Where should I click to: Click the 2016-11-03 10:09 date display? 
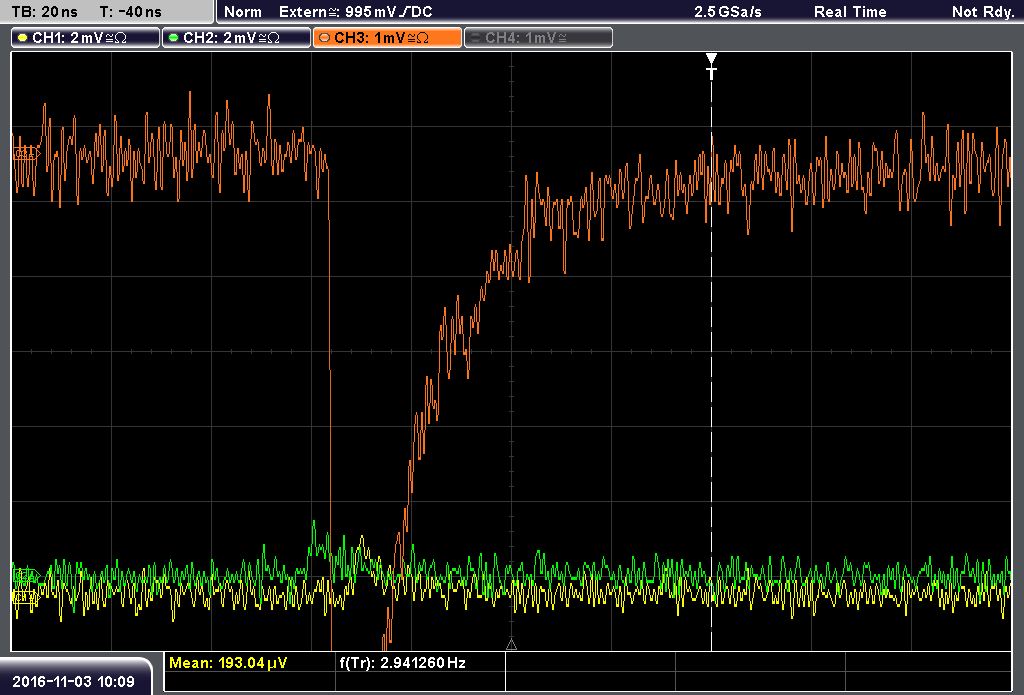pos(73,682)
